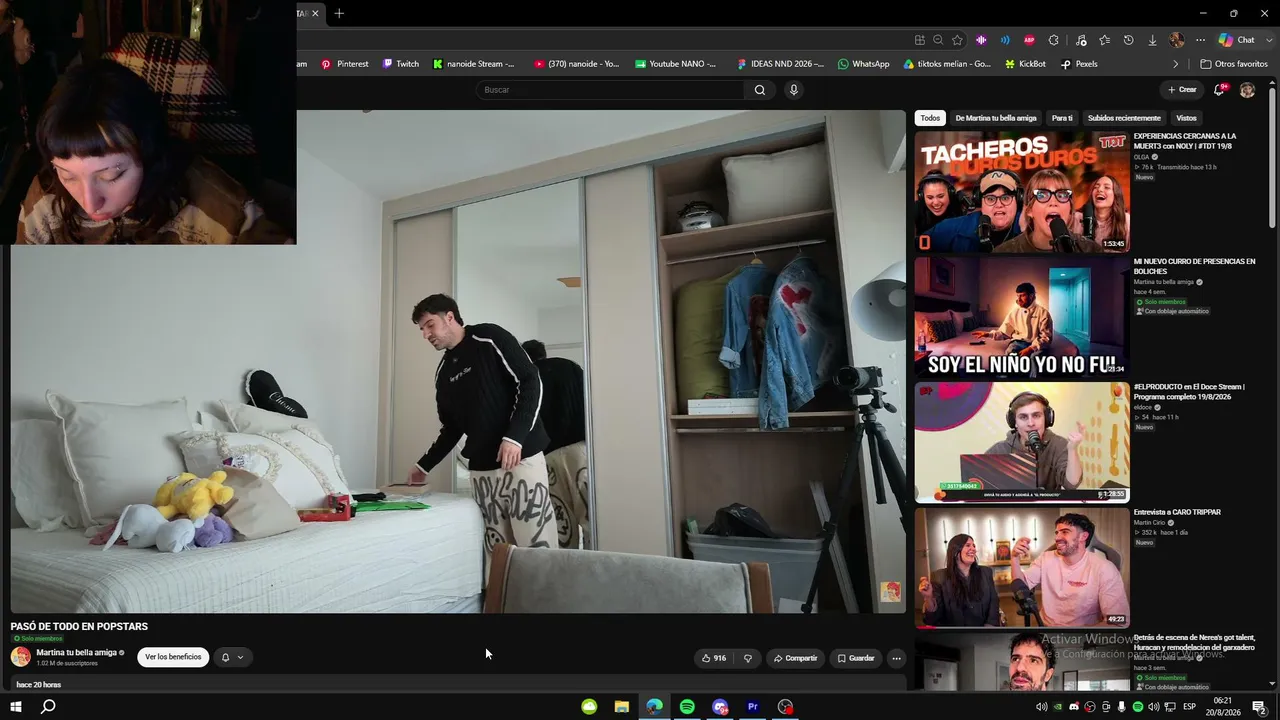Open Windows taskbar search
This screenshot has width=1280, height=720.
click(48, 707)
